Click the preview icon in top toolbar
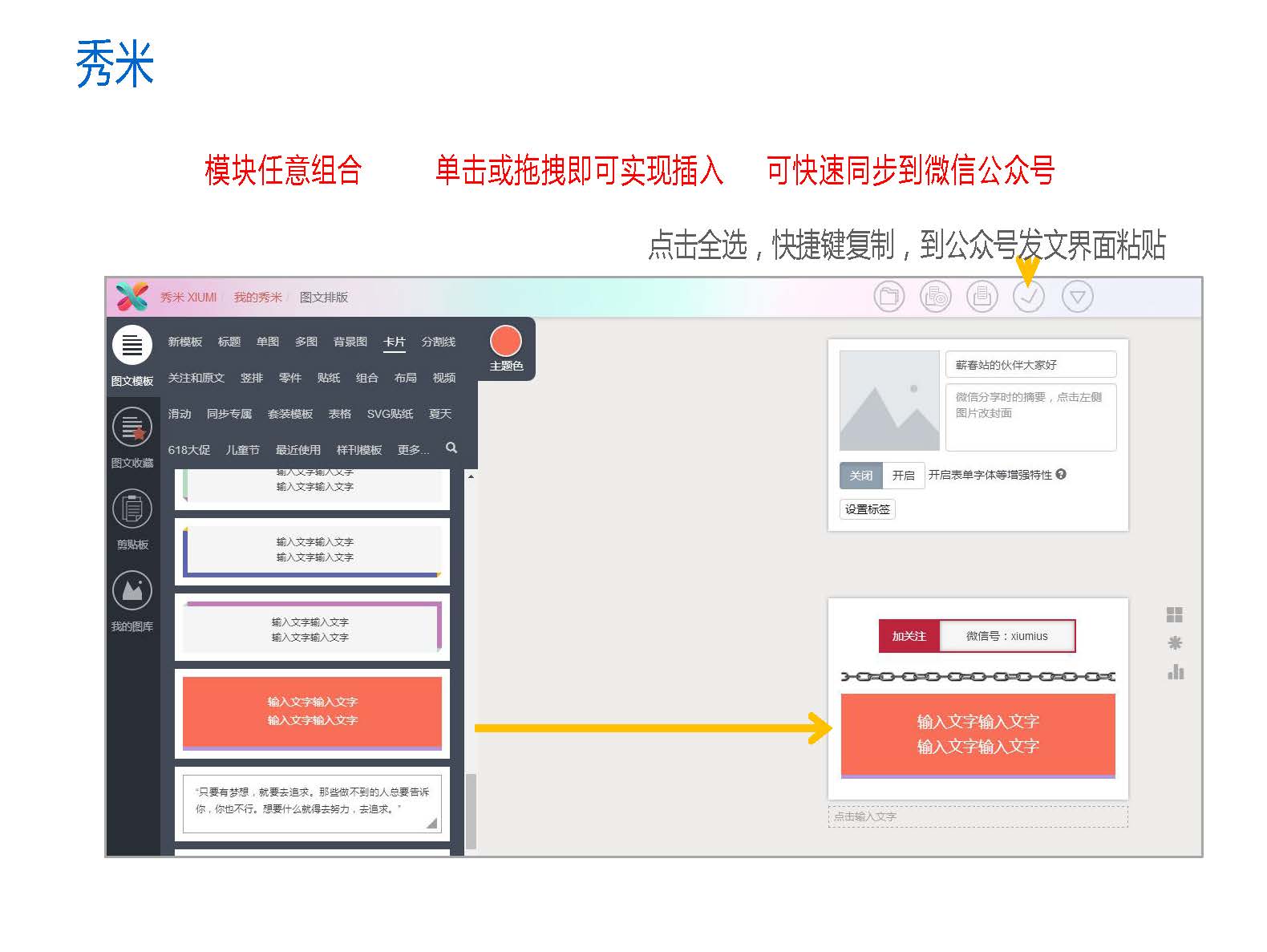The width and height of the screenshot is (1267, 952). [935, 297]
